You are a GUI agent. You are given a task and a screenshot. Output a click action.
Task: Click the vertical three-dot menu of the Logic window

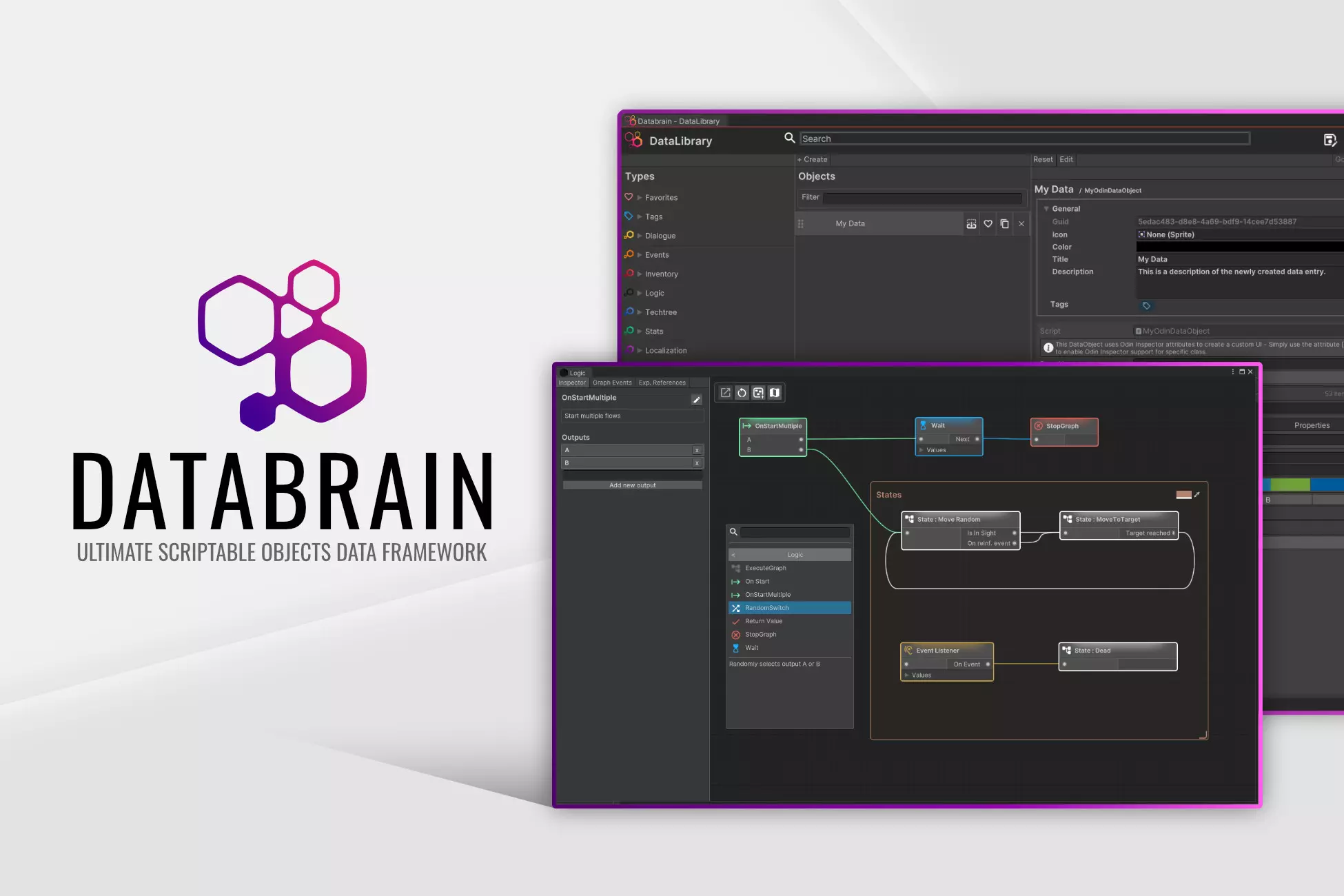pos(1233,372)
